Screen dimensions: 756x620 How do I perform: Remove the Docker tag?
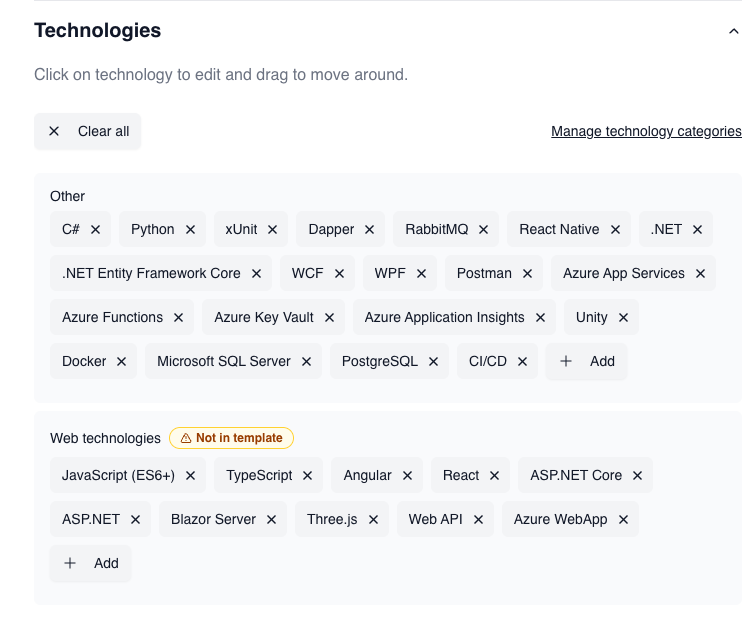tap(122, 362)
